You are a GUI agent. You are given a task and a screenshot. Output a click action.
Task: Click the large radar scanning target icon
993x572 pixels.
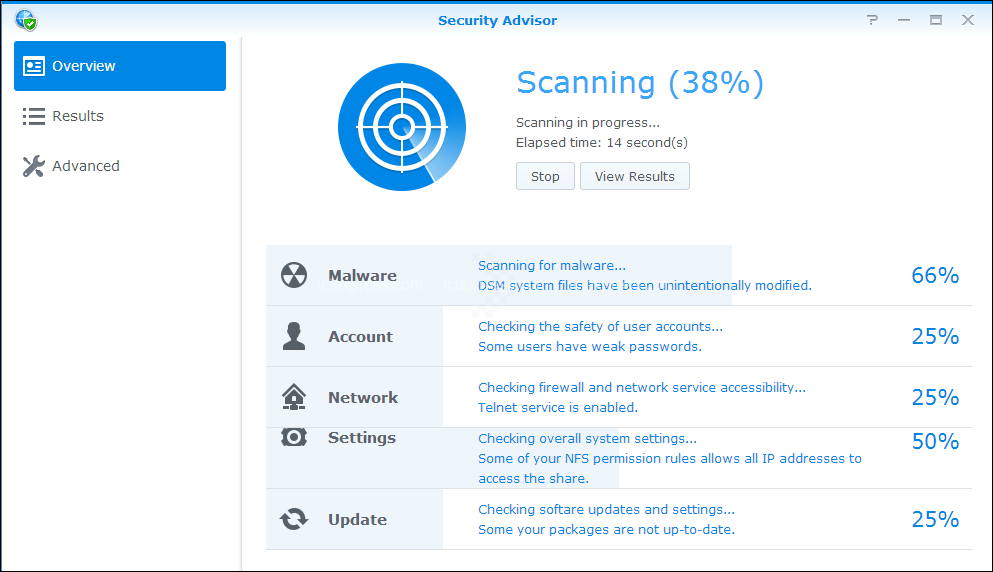pos(401,126)
